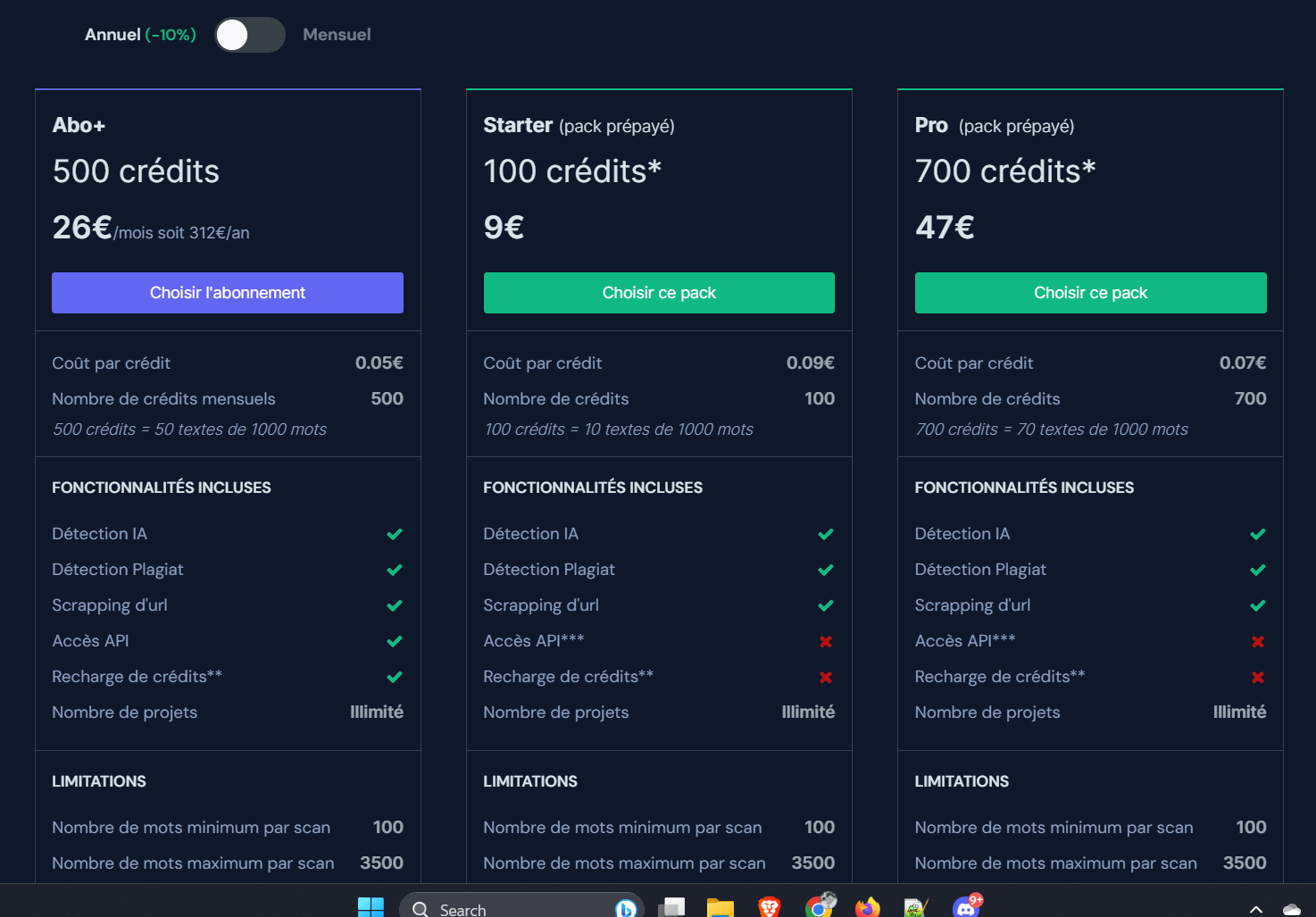Screen dimensions: 1316x917
Task: Click the Pro plan title
Action: click(931, 125)
